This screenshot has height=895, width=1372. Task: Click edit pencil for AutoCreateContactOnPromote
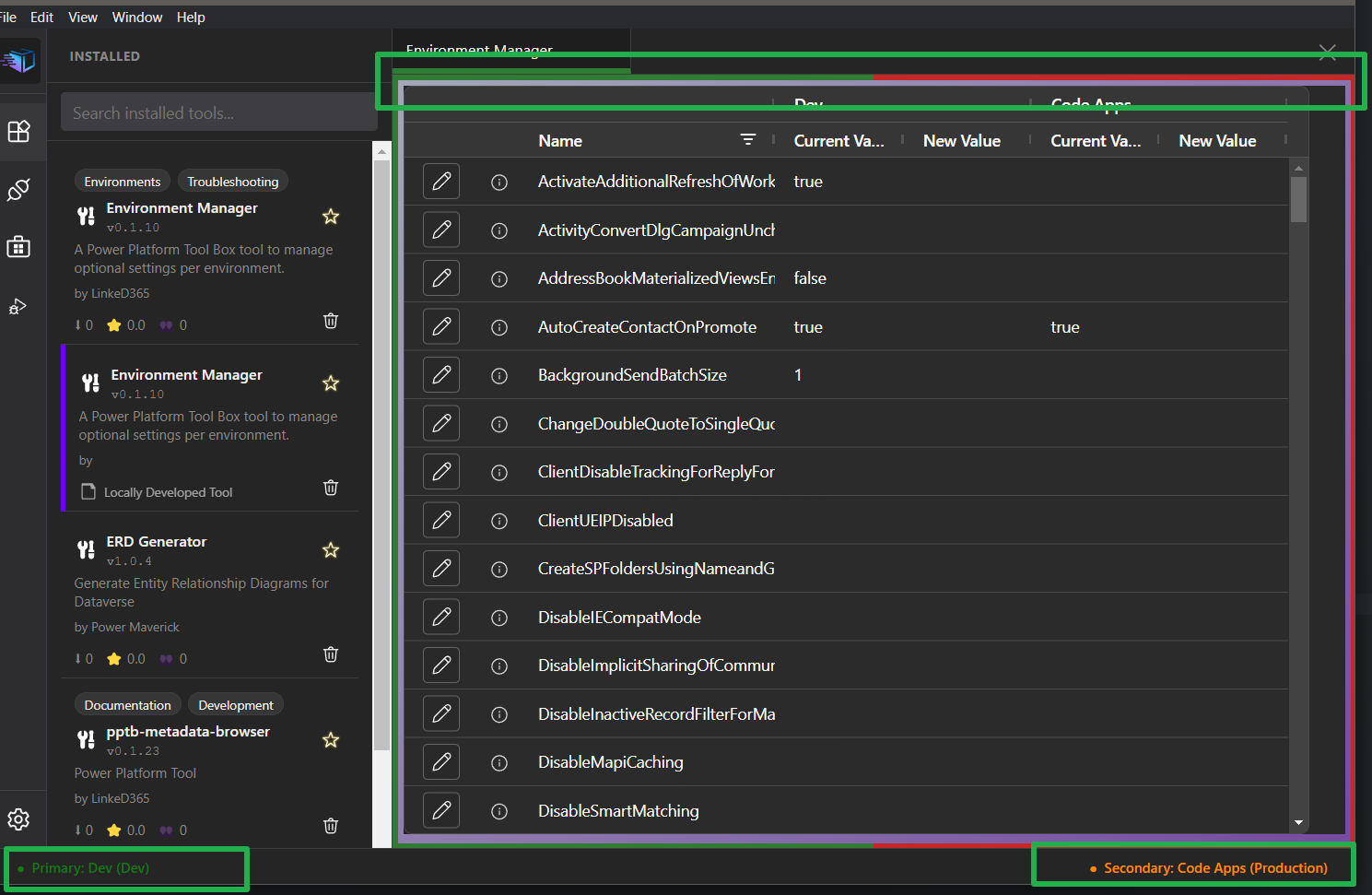click(x=441, y=326)
